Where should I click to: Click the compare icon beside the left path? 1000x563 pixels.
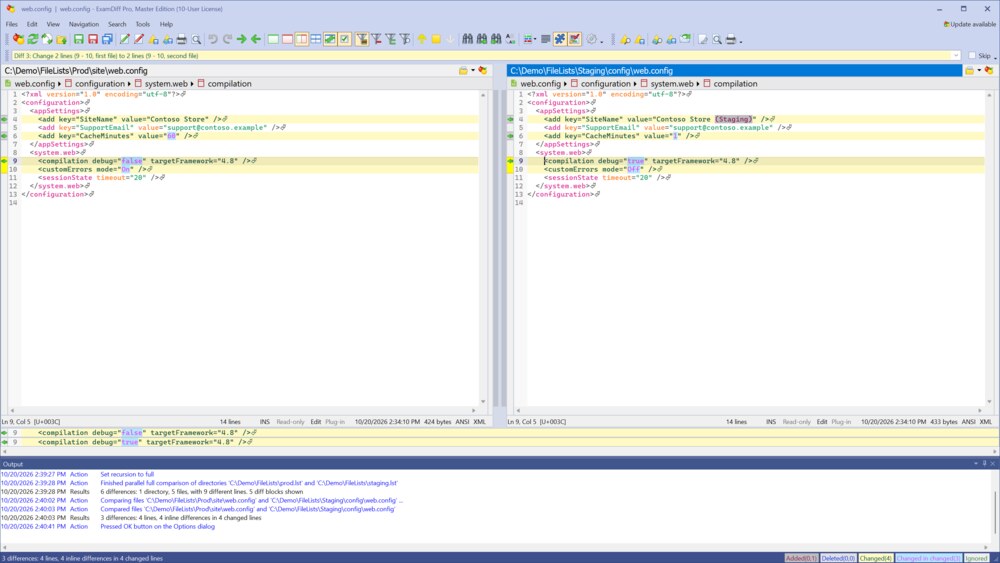click(x=483, y=71)
